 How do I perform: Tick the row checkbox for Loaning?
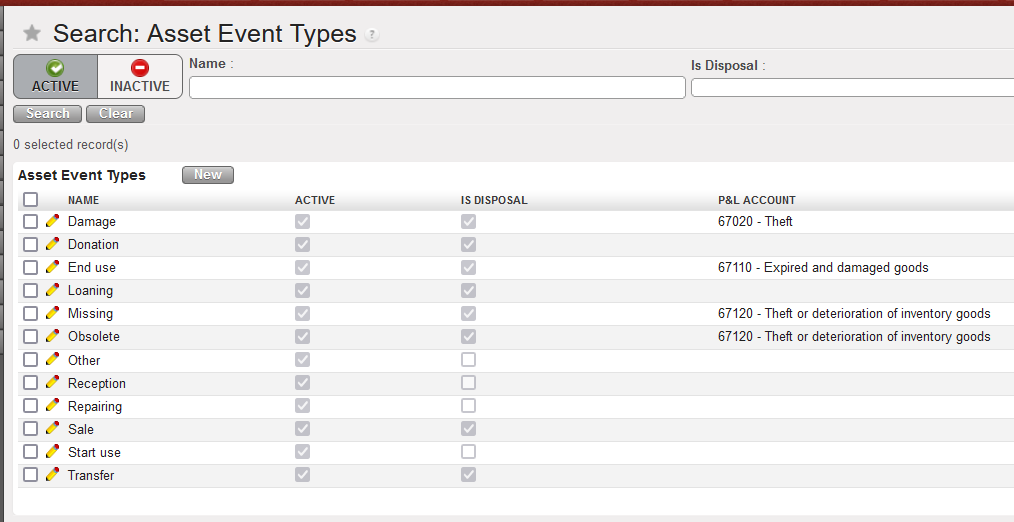point(31,291)
